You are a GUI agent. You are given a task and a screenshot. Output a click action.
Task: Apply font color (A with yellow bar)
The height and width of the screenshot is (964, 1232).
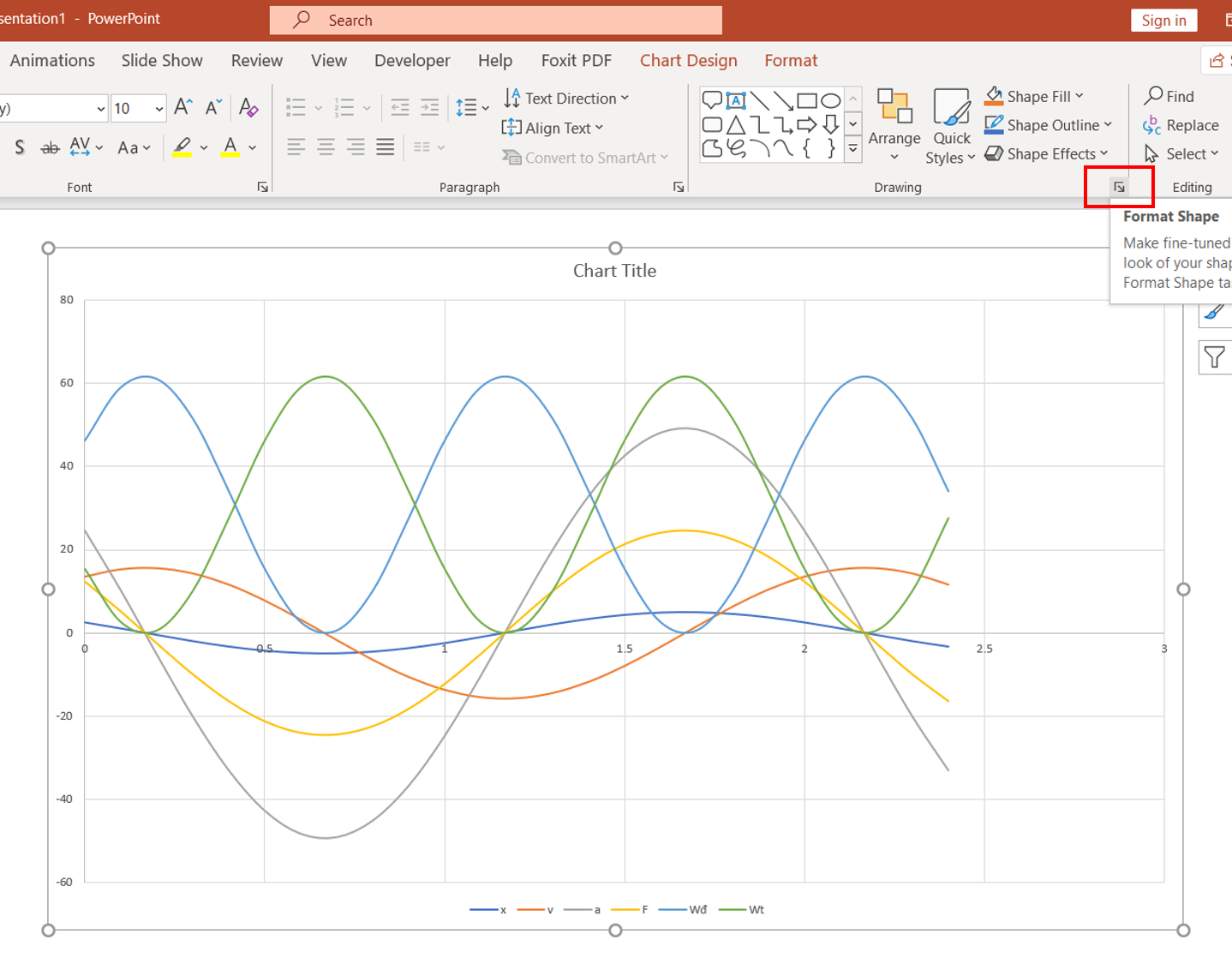tap(230, 147)
